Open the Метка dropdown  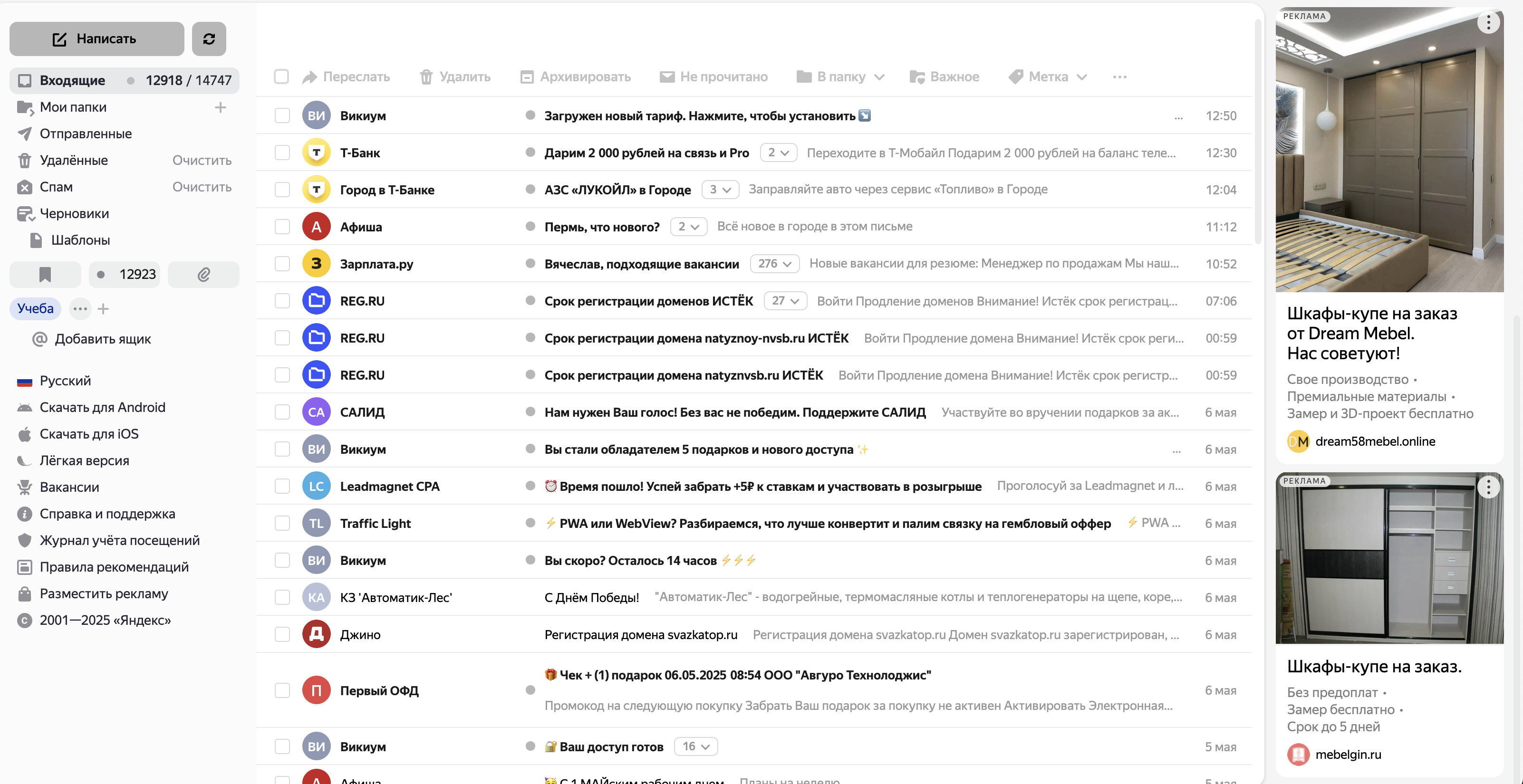(1047, 77)
